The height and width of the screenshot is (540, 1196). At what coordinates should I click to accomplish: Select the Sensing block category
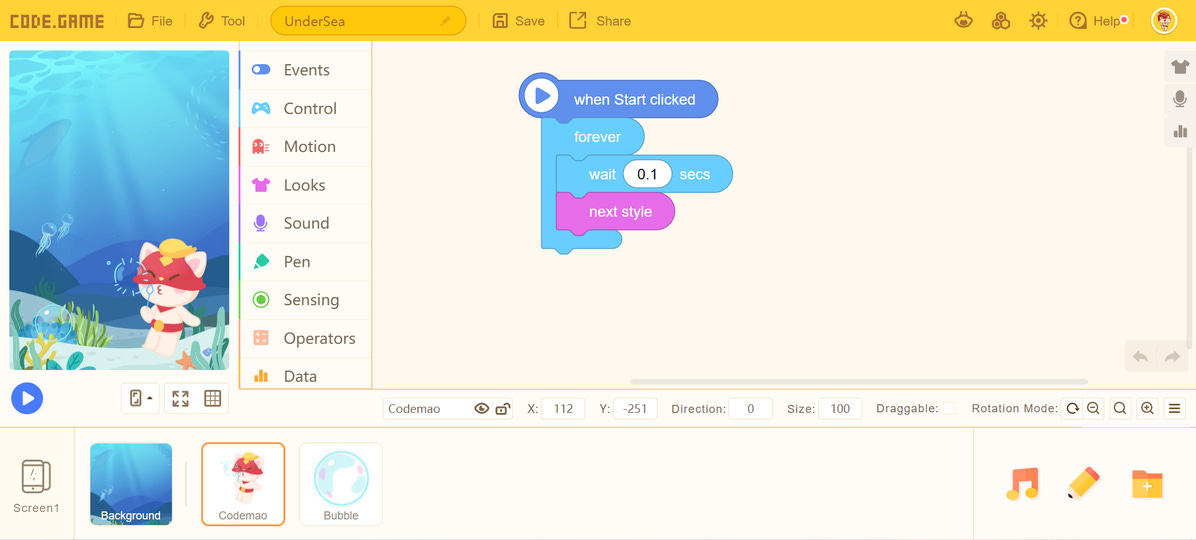pyautogui.click(x=305, y=300)
